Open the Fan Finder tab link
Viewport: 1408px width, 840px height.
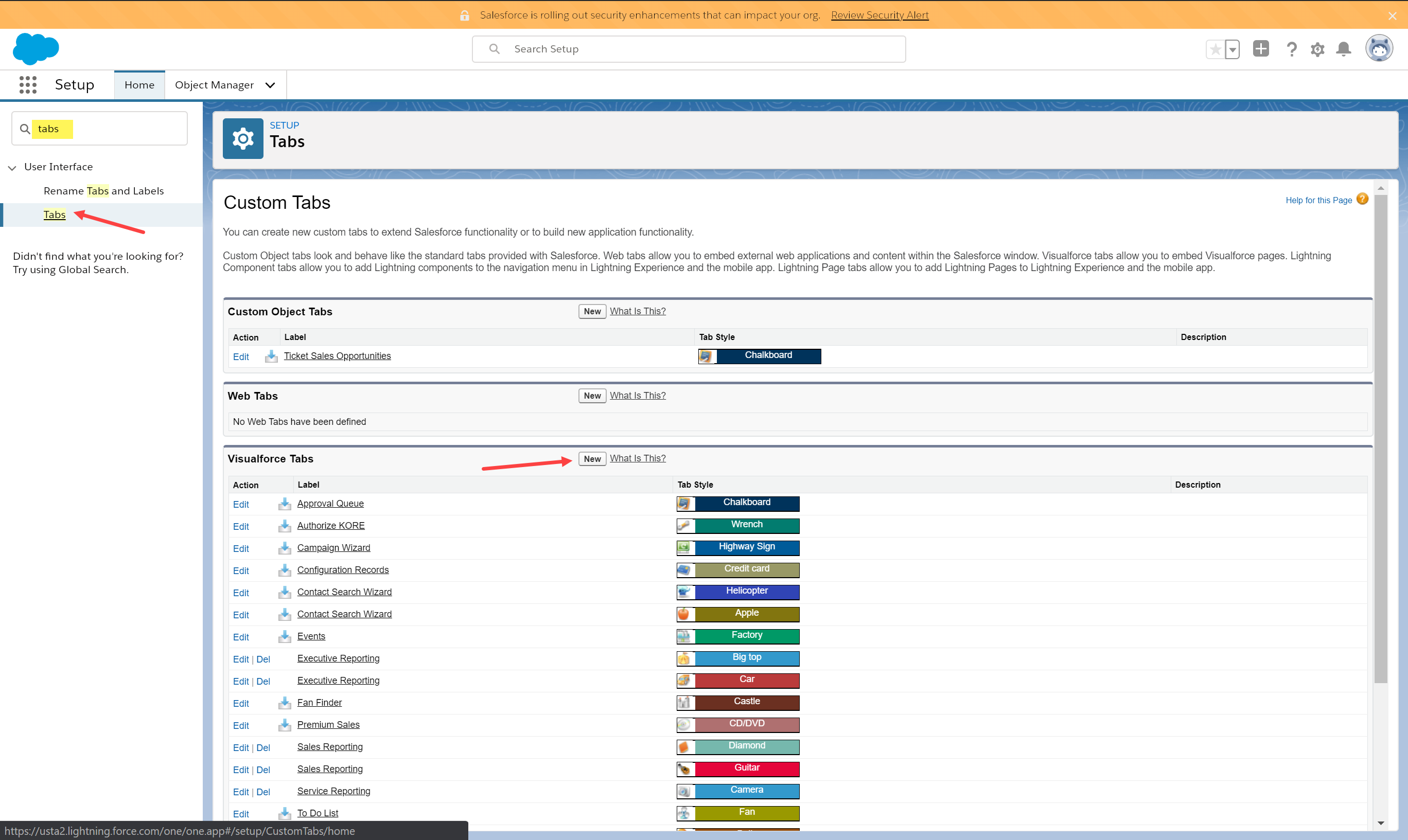319,702
